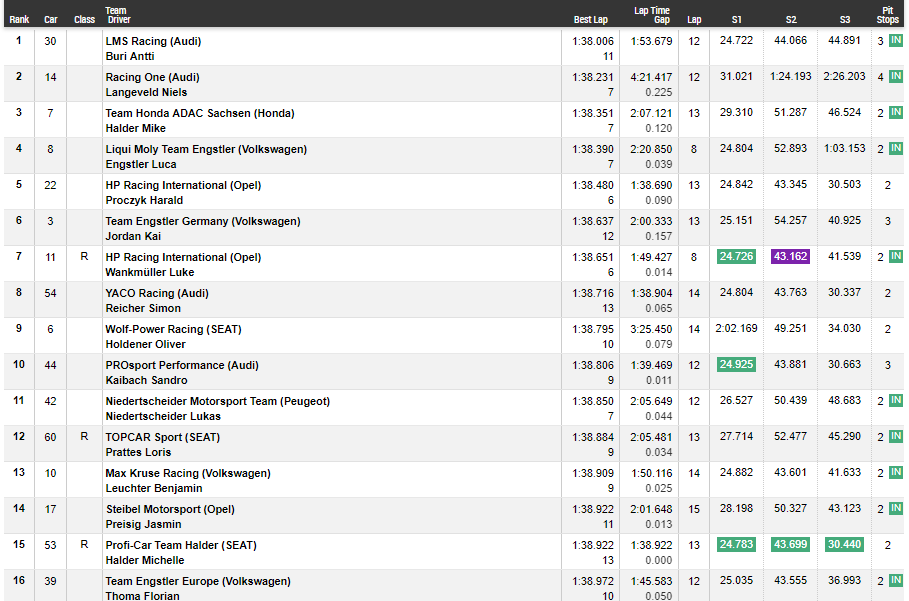Click best lap time 1:38.972
909x601 pixels.
click(x=592, y=581)
